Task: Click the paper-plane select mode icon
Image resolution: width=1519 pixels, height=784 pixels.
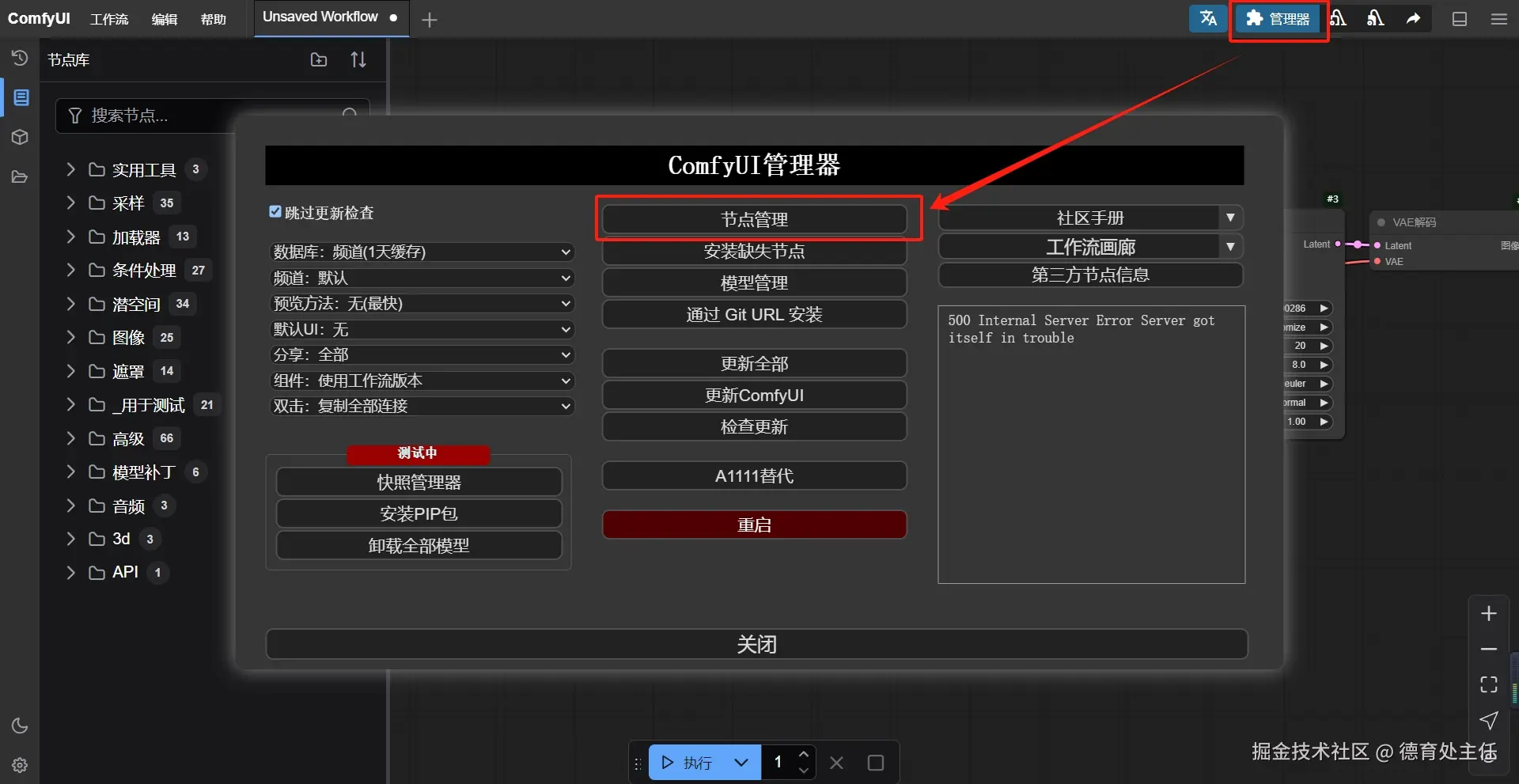Action: tap(1489, 720)
